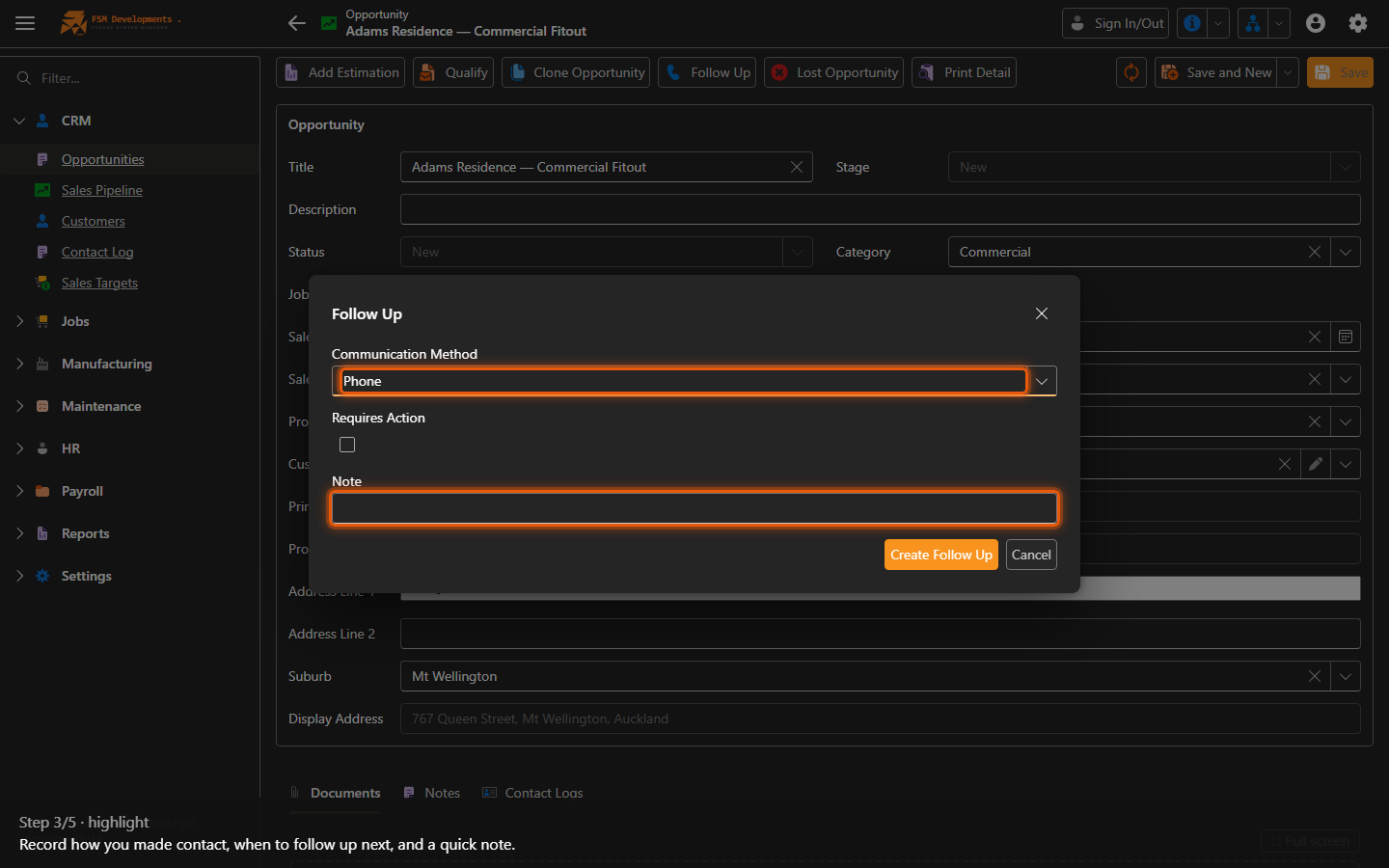Click Cancel in Follow Up dialog
This screenshot has width=1389, height=868.
coord(1031,555)
